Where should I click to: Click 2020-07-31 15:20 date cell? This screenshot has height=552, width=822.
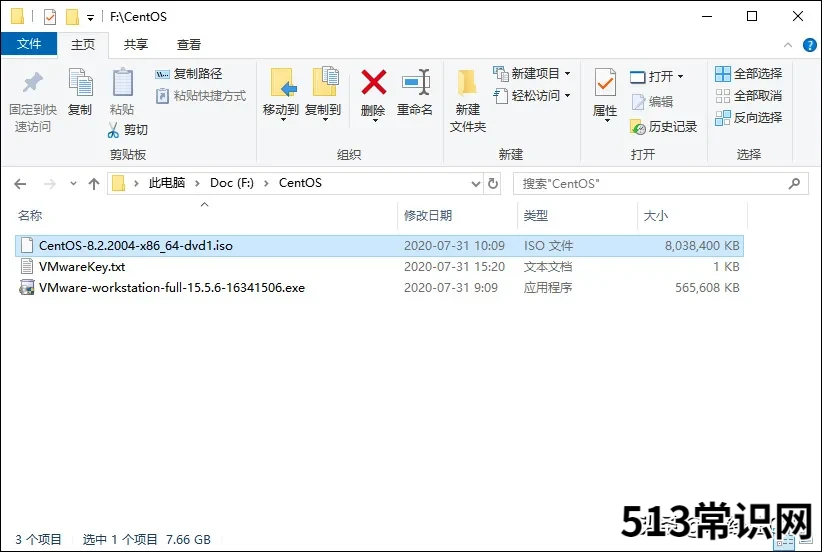click(x=454, y=267)
